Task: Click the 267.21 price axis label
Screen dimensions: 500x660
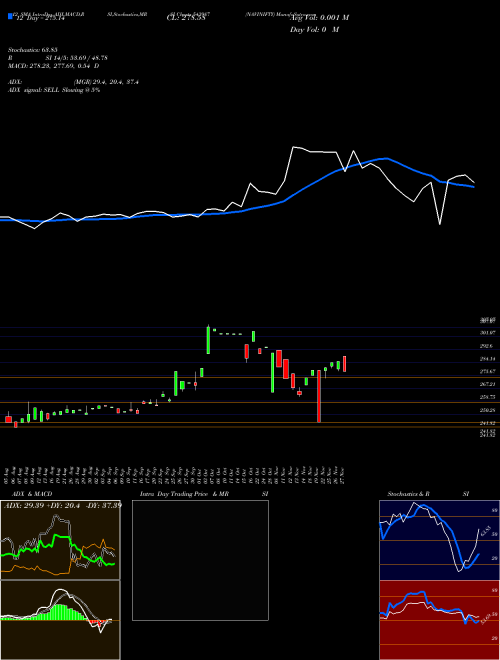Action: [488, 384]
